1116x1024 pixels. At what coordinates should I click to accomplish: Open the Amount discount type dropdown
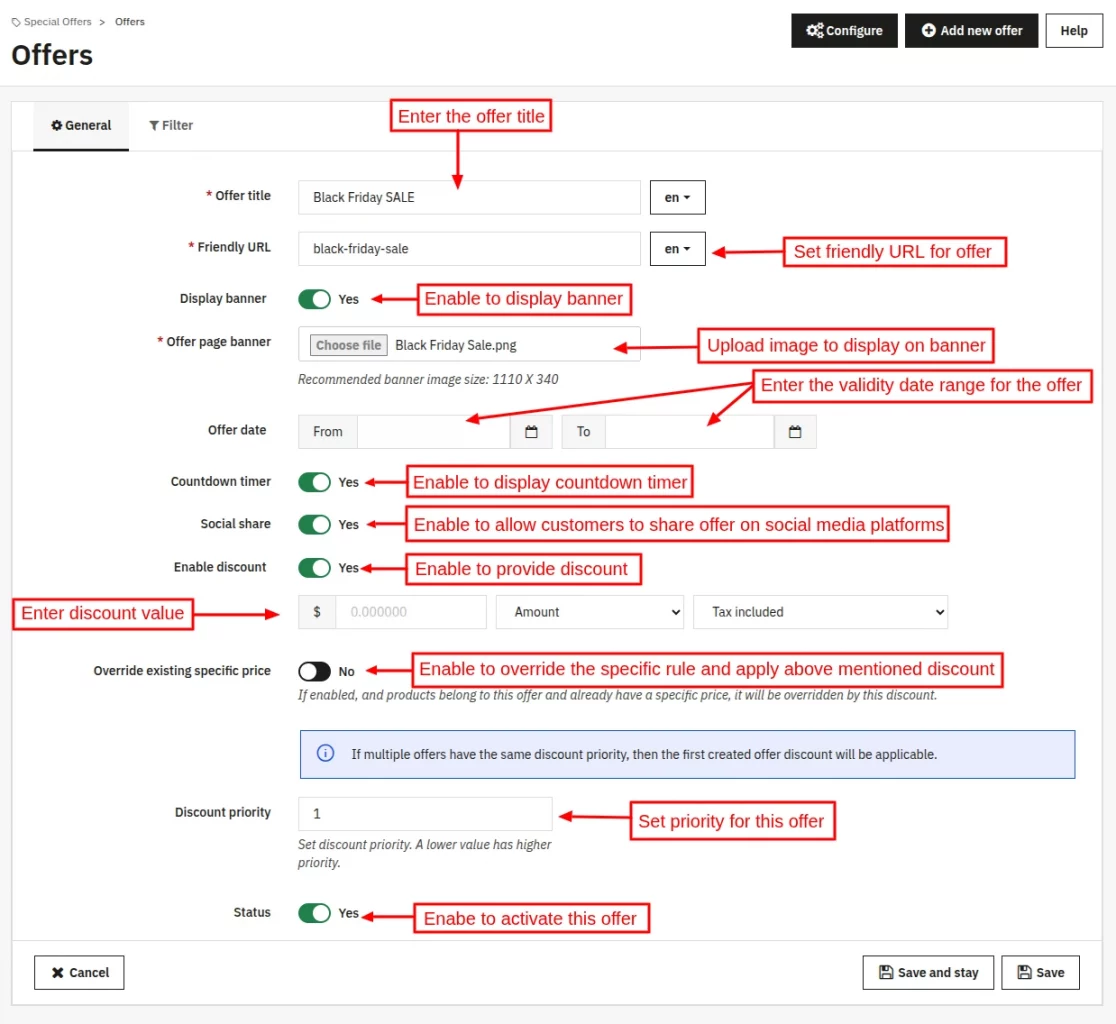pos(590,612)
